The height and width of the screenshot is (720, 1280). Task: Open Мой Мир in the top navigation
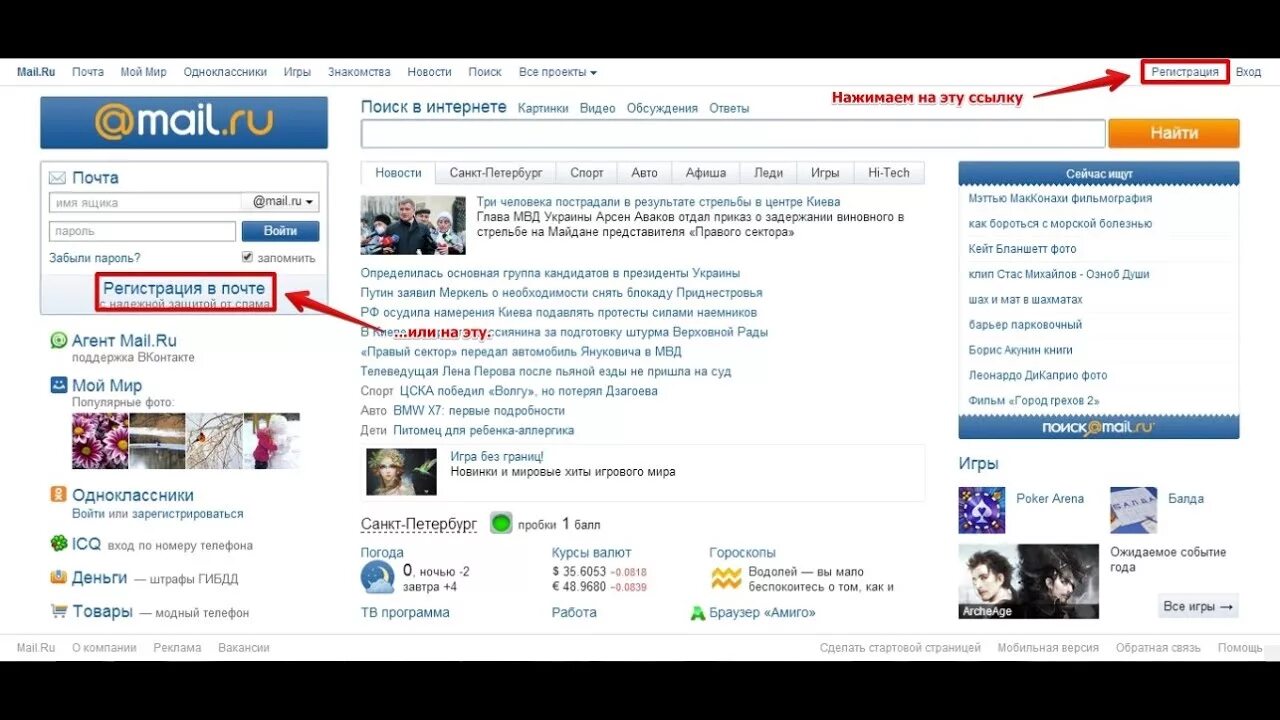click(144, 72)
